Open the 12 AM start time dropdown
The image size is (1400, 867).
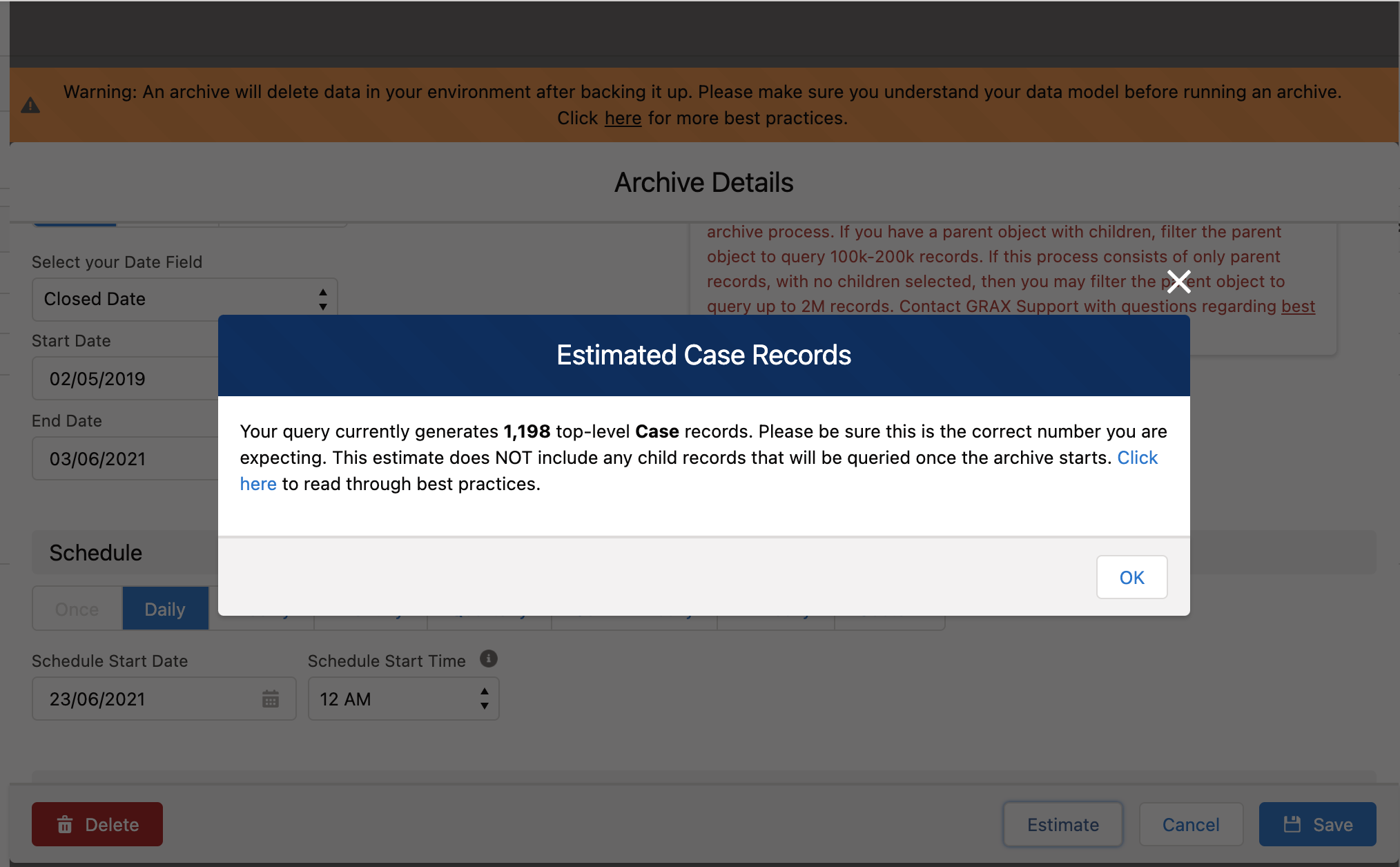[403, 699]
